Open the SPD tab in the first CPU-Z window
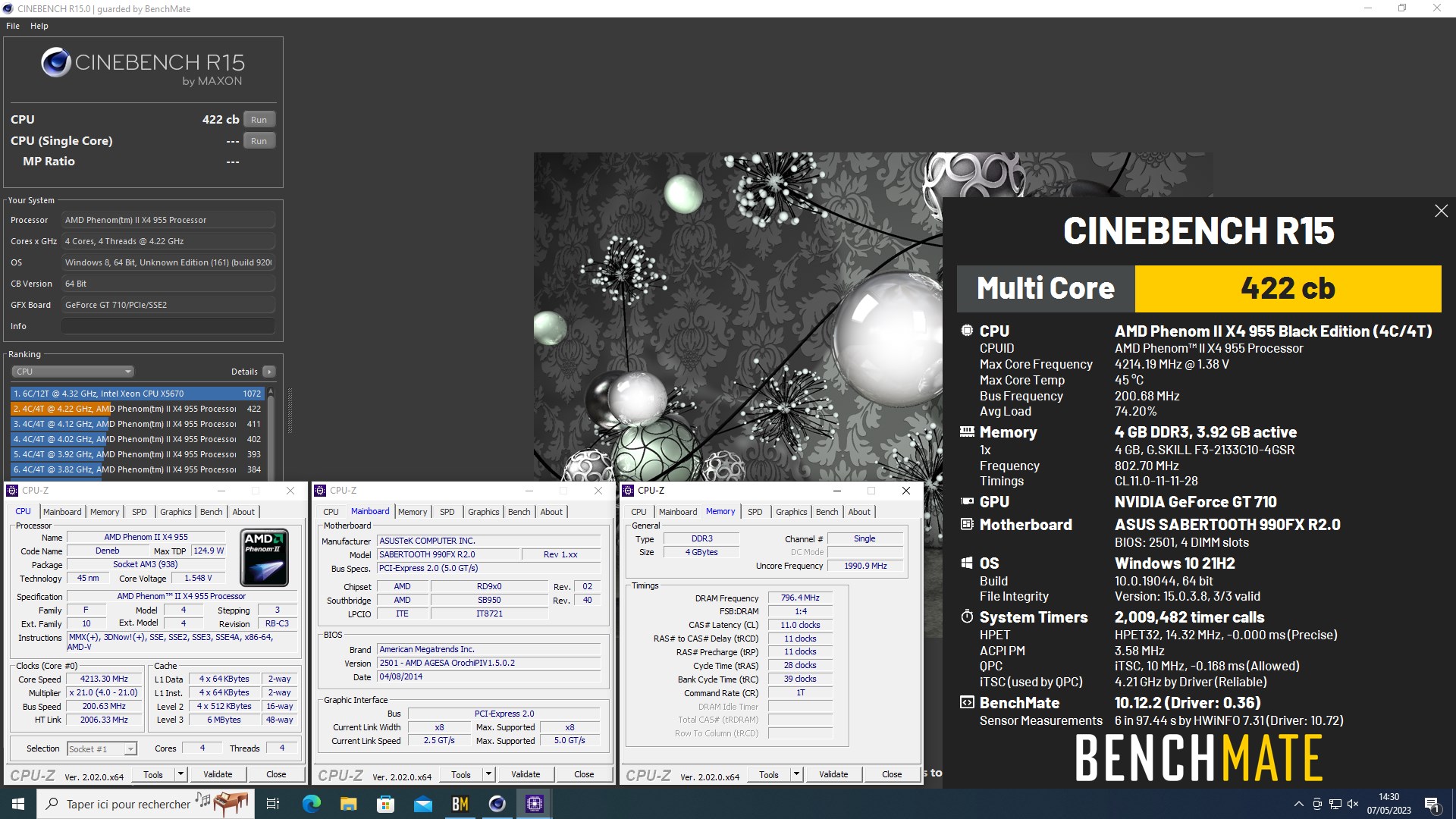 [x=140, y=512]
